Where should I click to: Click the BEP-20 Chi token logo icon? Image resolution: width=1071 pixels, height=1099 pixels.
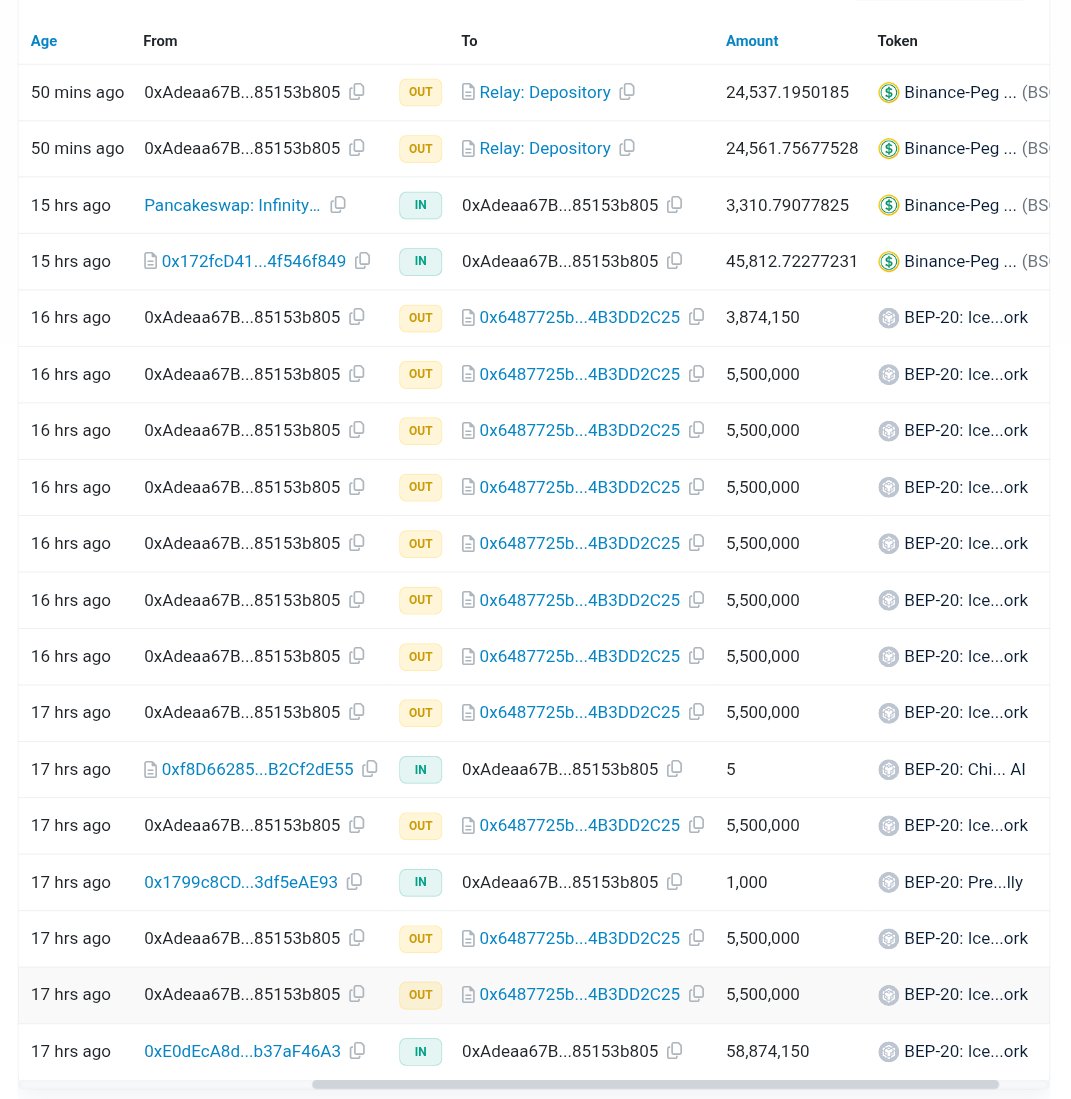(x=888, y=769)
